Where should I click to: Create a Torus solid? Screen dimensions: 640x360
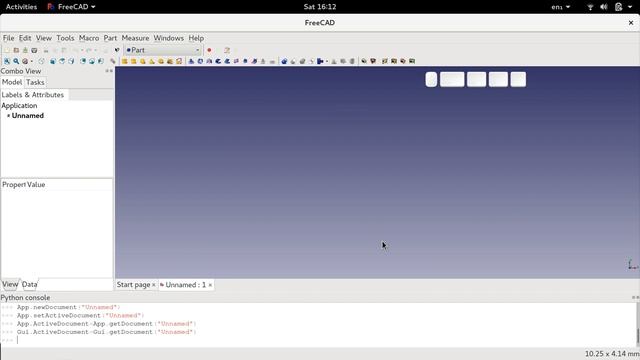point(161,61)
